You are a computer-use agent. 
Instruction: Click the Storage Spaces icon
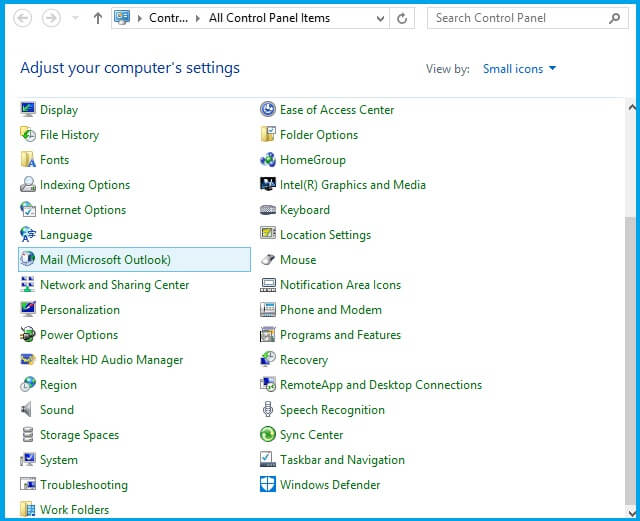(x=28, y=434)
